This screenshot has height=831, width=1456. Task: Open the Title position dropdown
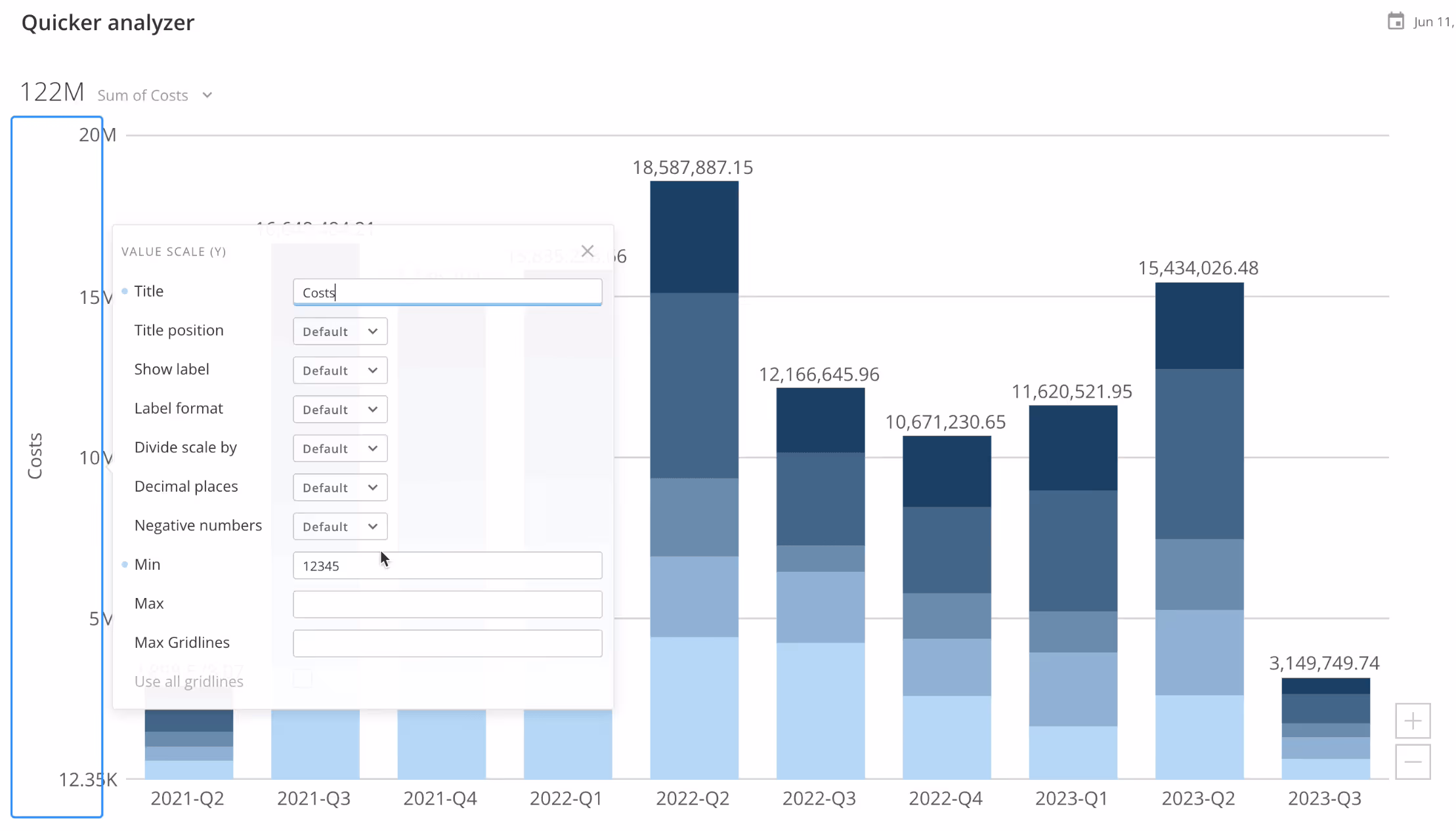click(x=339, y=331)
